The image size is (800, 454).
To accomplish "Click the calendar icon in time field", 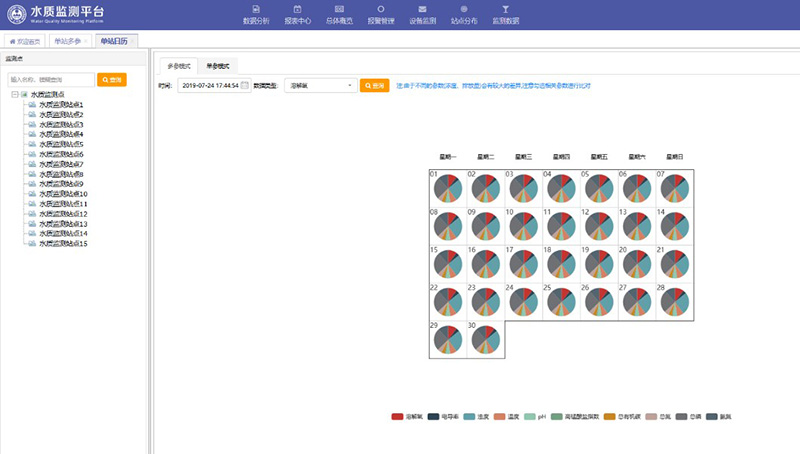I will pos(244,86).
